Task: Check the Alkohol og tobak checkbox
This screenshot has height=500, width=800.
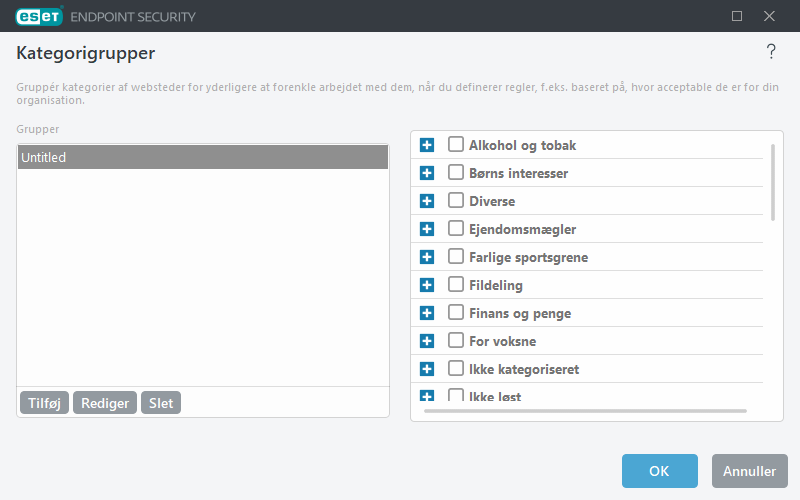Action: 456,145
